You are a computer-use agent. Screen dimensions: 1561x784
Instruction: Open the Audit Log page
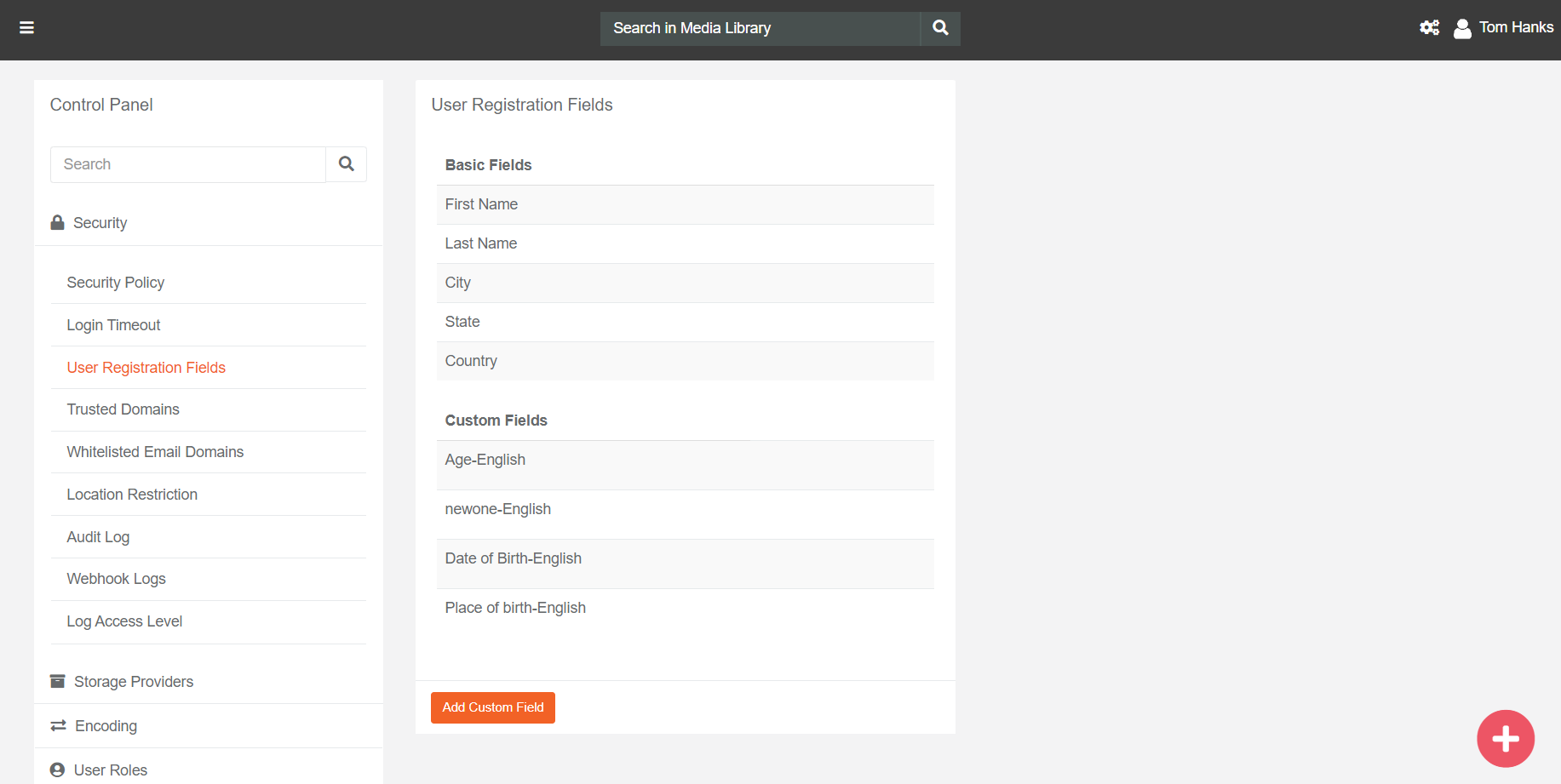click(x=98, y=537)
